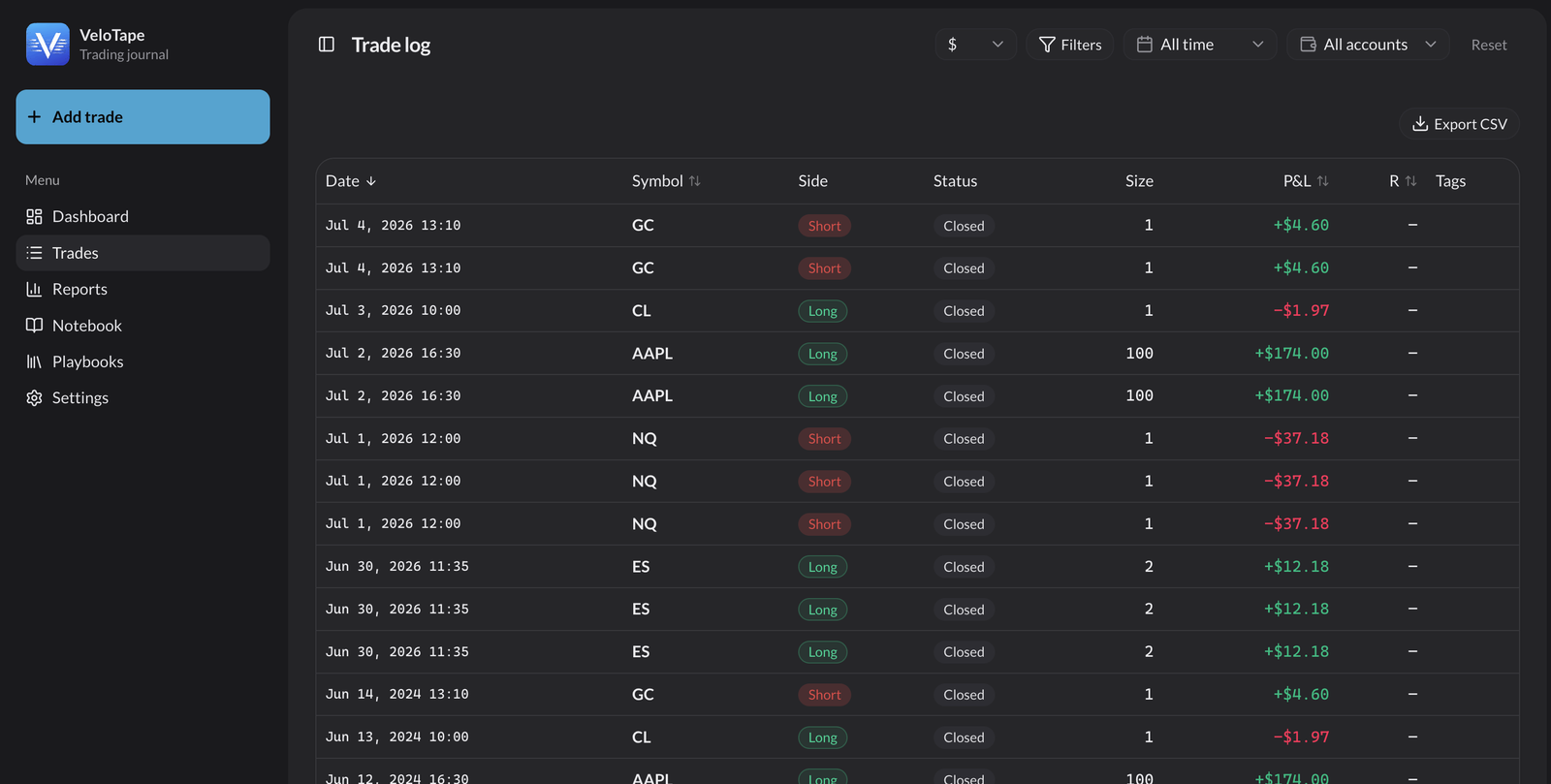Click Long badge in Jun 13, 2024 row
Viewport: 1551px width, 784px height.
(x=823, y=737)
